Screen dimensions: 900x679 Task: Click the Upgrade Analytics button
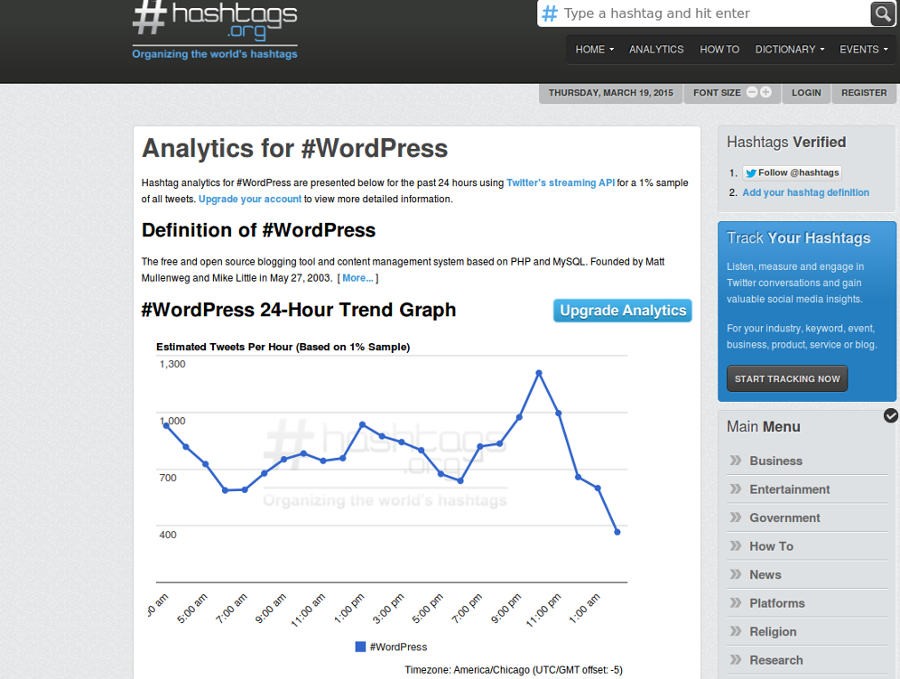pos(623,311)
